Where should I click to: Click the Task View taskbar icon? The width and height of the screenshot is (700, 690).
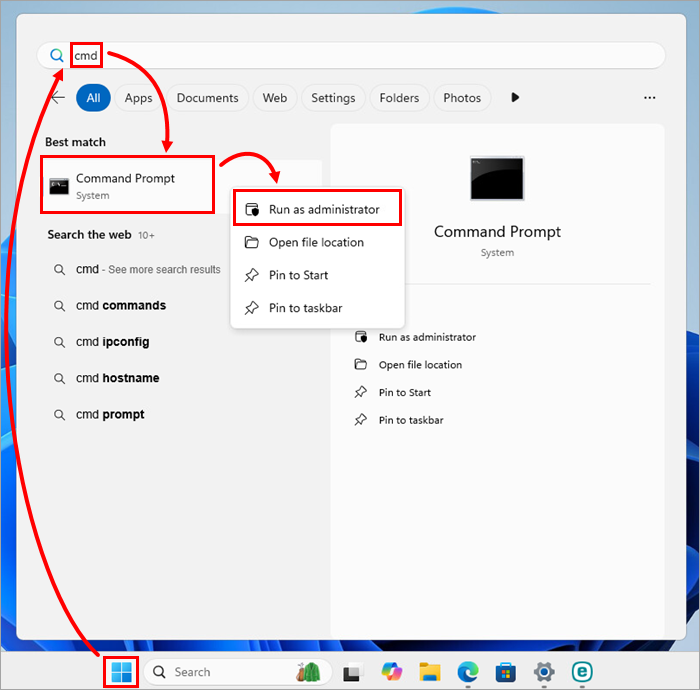pos(352,672)
